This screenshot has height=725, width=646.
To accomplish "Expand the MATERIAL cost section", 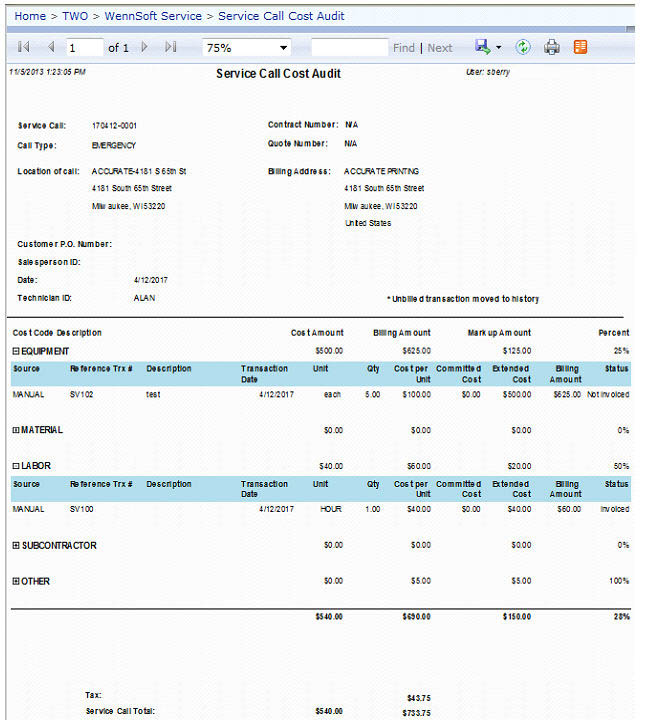I will pos(16,430).
